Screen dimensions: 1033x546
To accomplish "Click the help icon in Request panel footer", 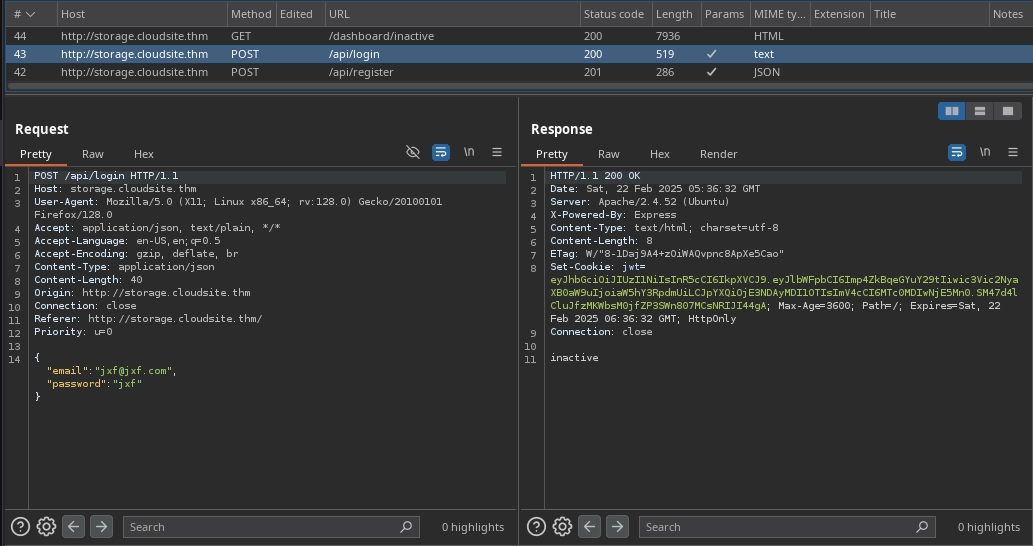I will coord(20,526).
